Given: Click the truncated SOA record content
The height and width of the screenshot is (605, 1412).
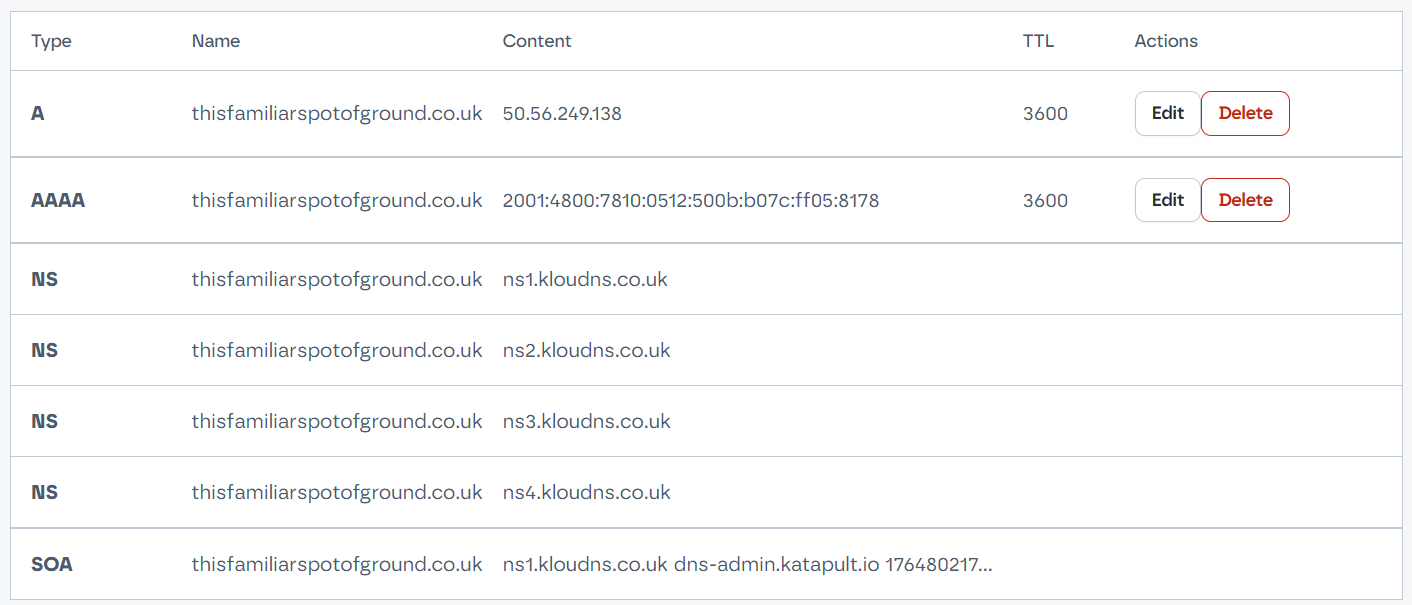Looking at the screenshot, I should [x=747, y=564].
